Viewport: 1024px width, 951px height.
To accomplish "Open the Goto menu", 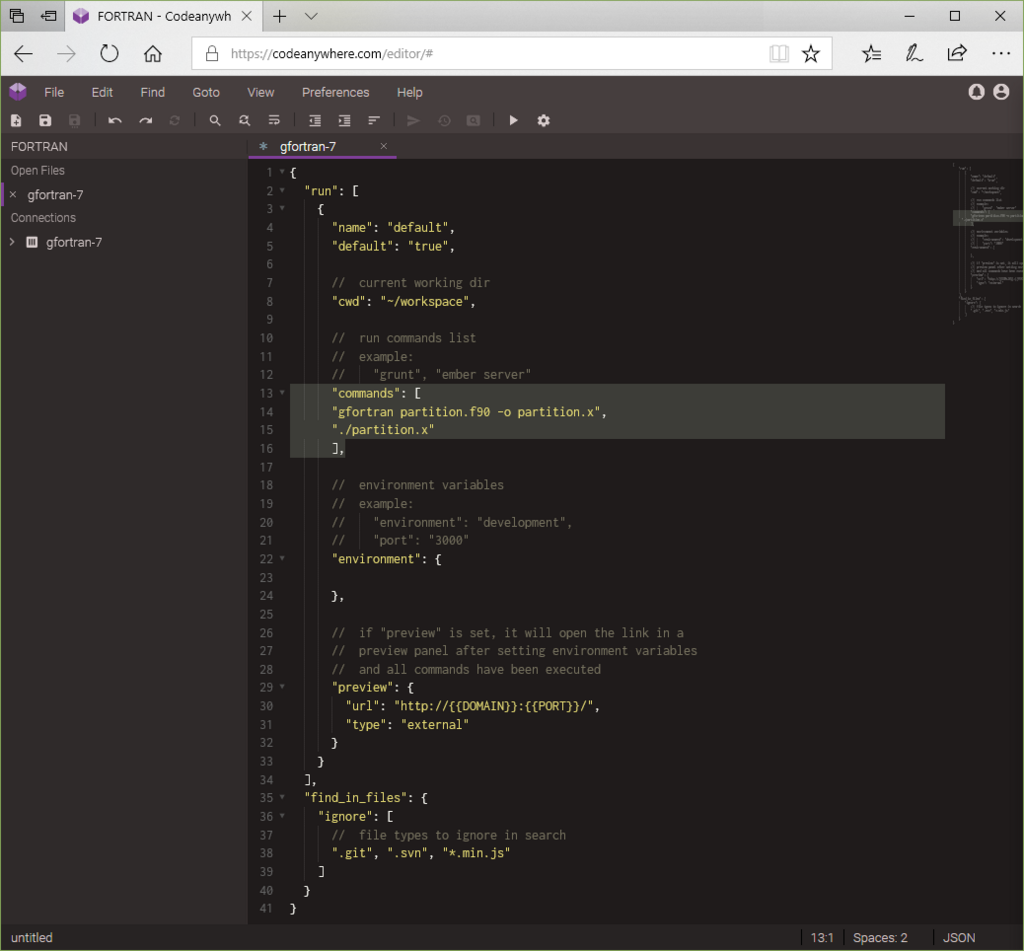I will pyautogui.click(x=206, y=92).
